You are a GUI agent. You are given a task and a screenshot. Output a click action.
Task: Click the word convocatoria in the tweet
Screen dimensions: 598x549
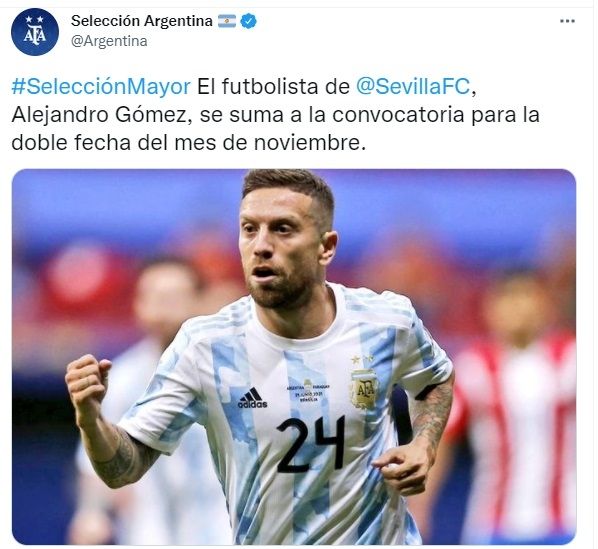(x=398, y=115)
